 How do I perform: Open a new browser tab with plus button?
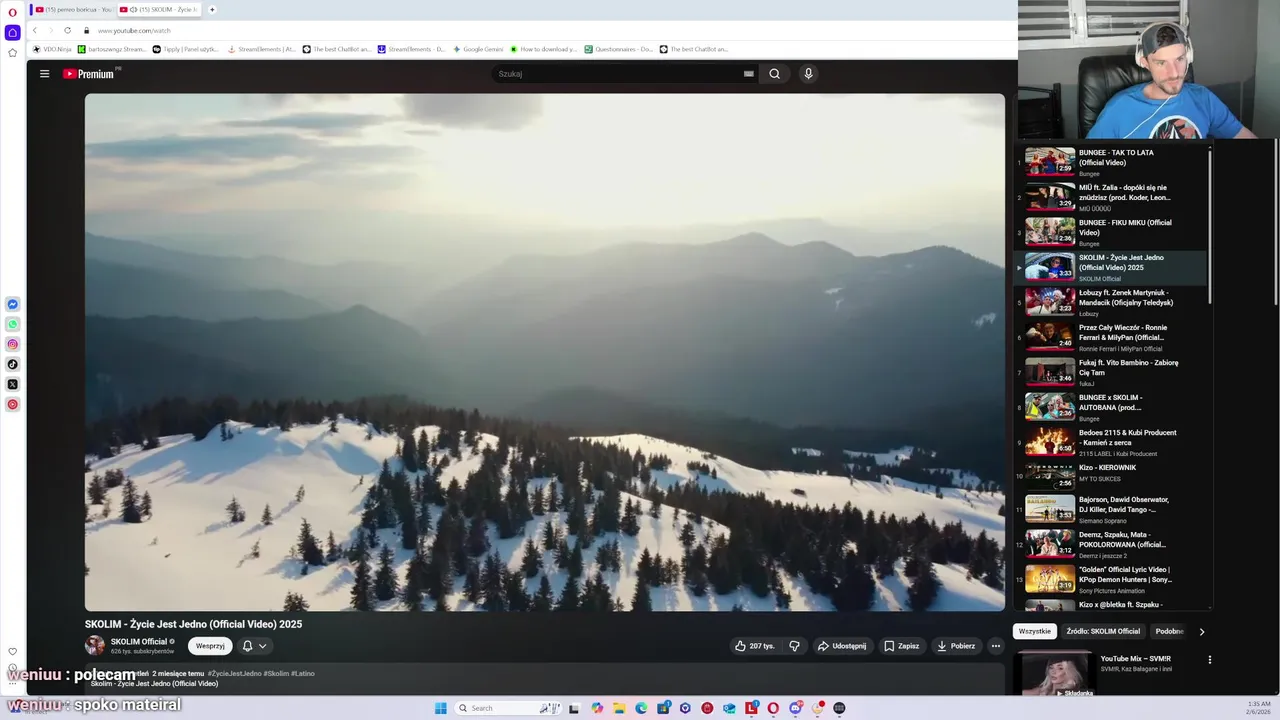212,9
